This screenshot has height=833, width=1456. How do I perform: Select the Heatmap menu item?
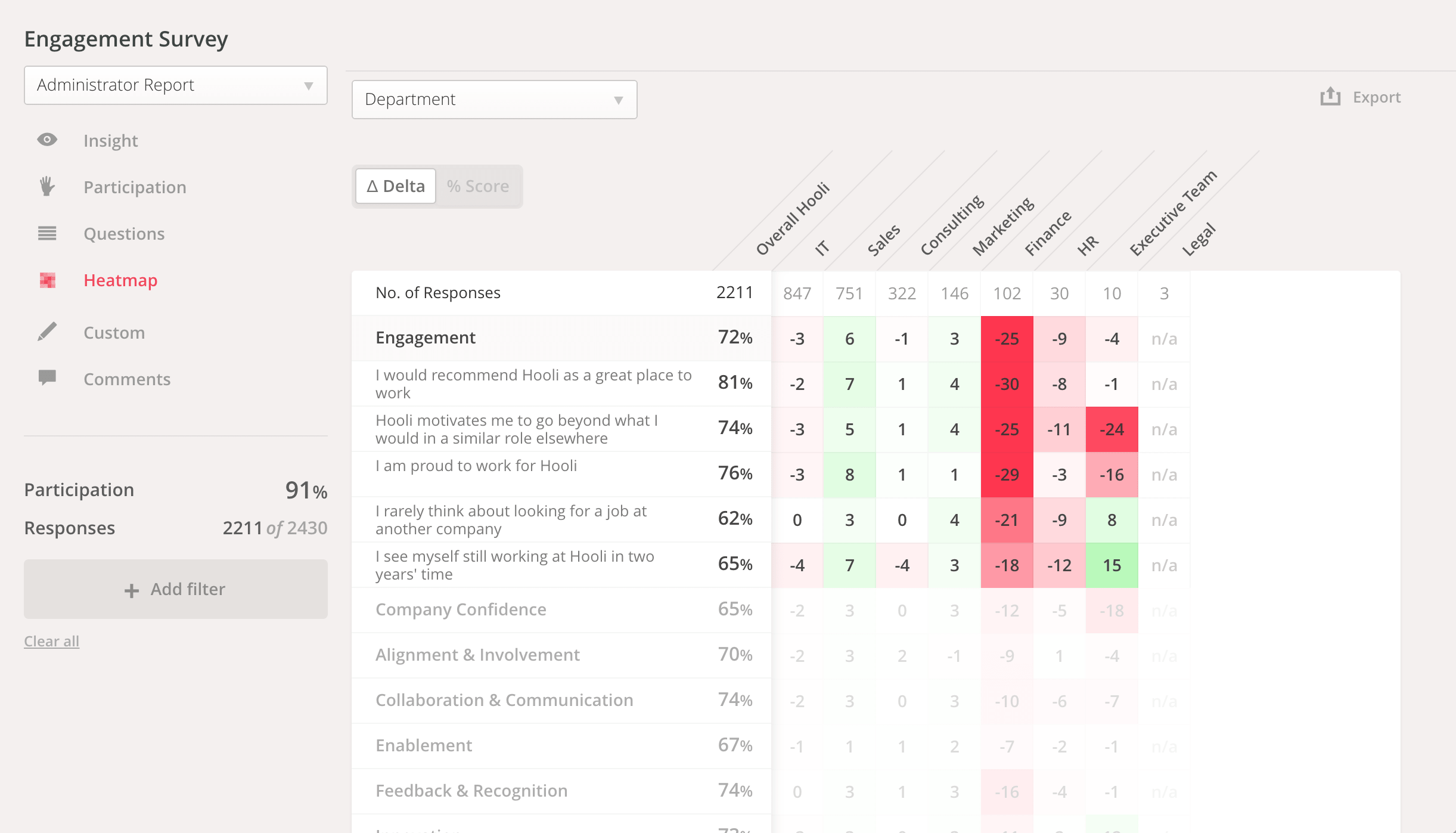(120, 280)
